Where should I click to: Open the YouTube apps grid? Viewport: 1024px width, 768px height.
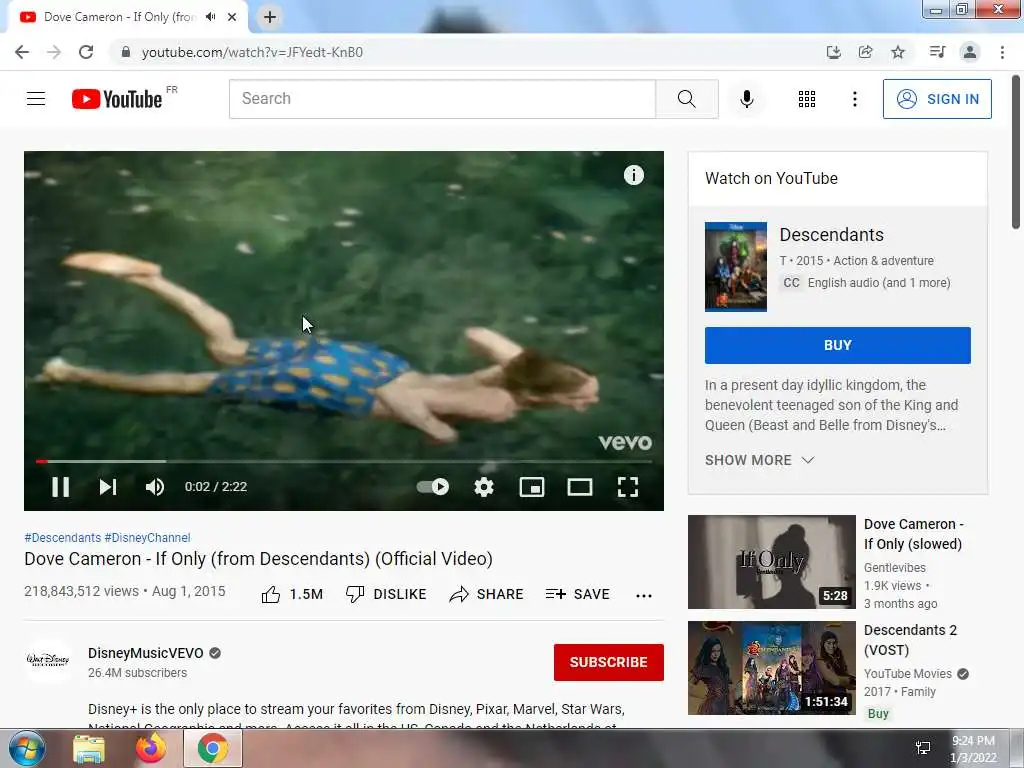pos(807,99)
